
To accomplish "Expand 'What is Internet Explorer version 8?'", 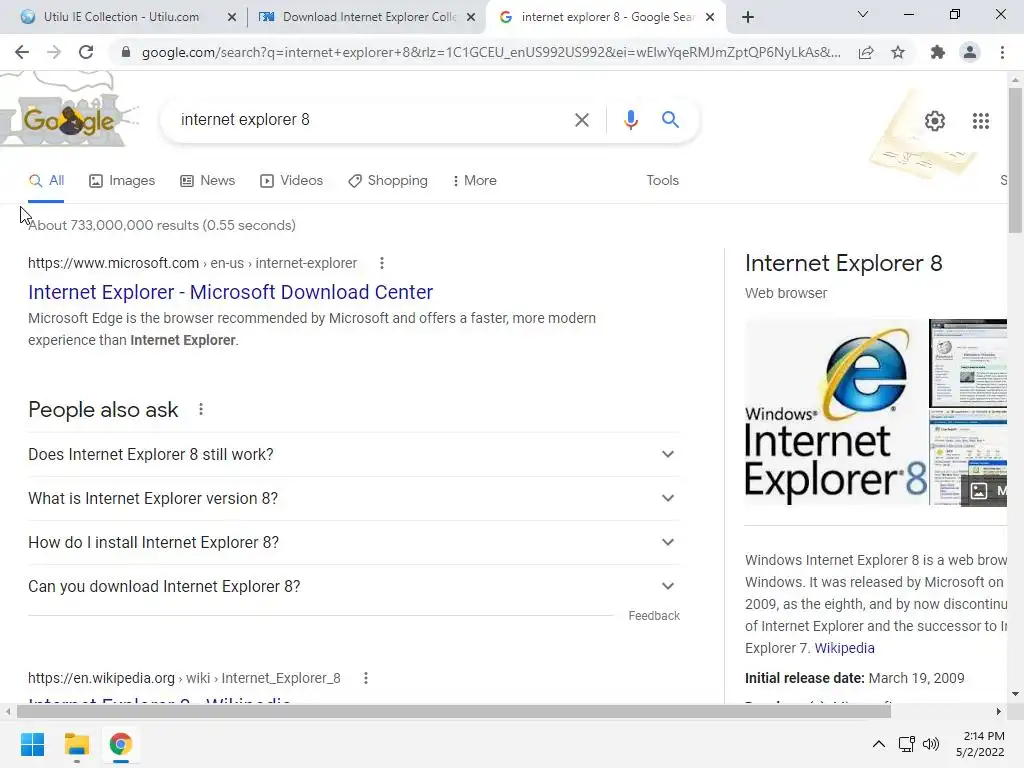I will (x=354, y=498).
